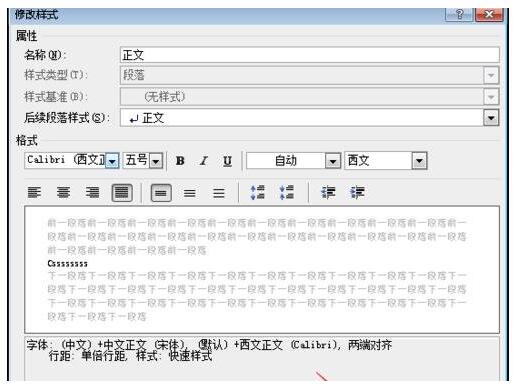The width and height of the screenshot is (518, 390).
Task: Open the 自动 font color dropdown
Action: click(x=333, y=161)
